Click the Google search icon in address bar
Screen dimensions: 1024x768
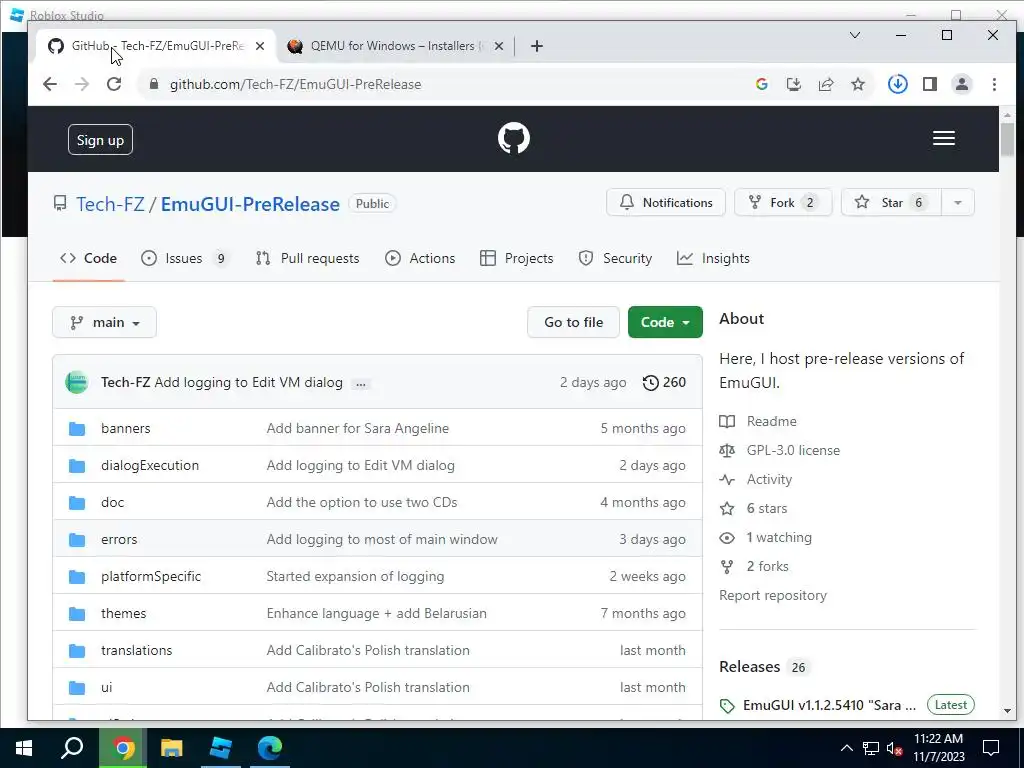click(761, 84)
